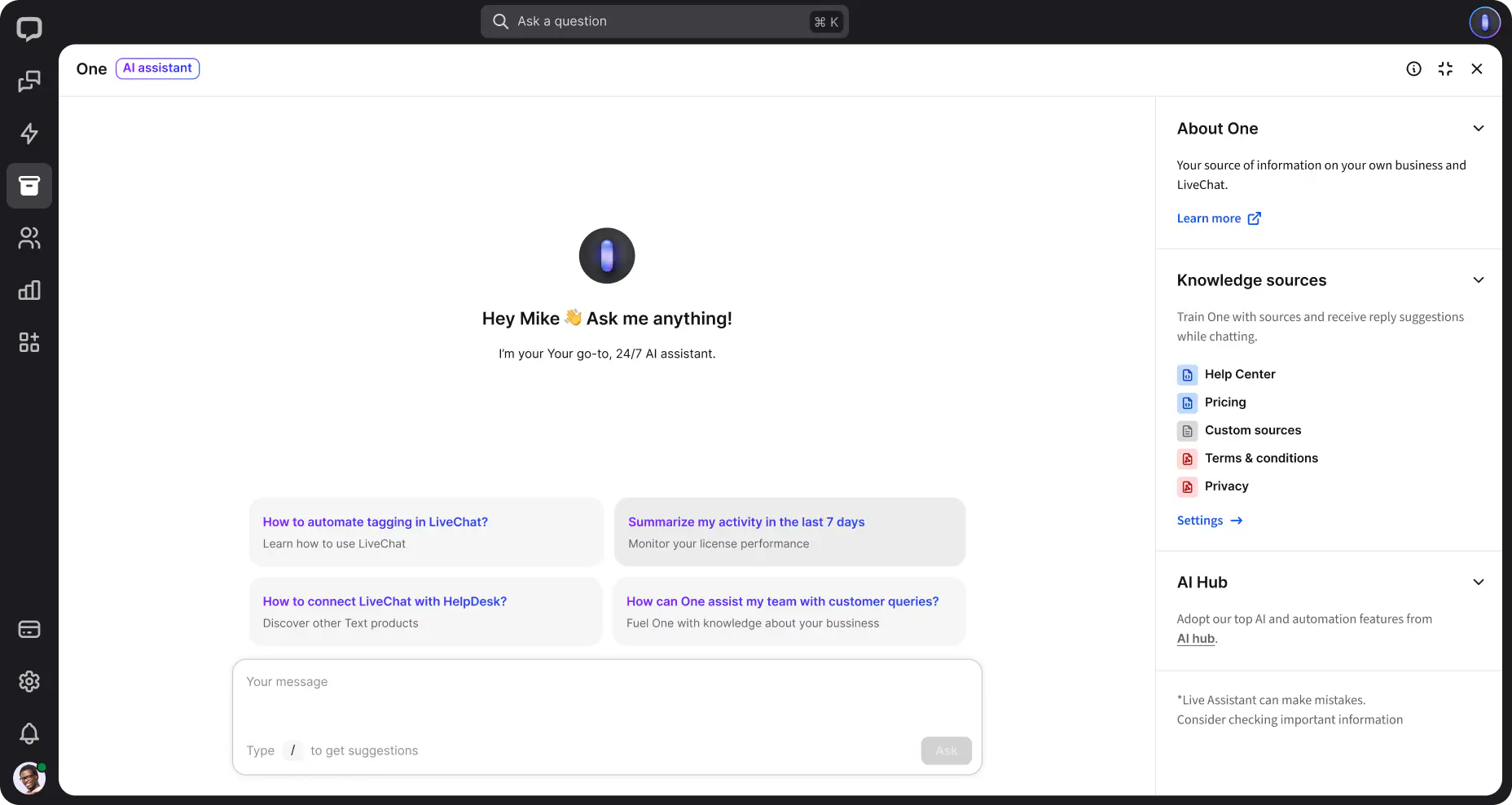The width and height of the screenshot is (1512, 805).
Task: Select the Traffic lightning icon
Action: [x=29, y=134]
